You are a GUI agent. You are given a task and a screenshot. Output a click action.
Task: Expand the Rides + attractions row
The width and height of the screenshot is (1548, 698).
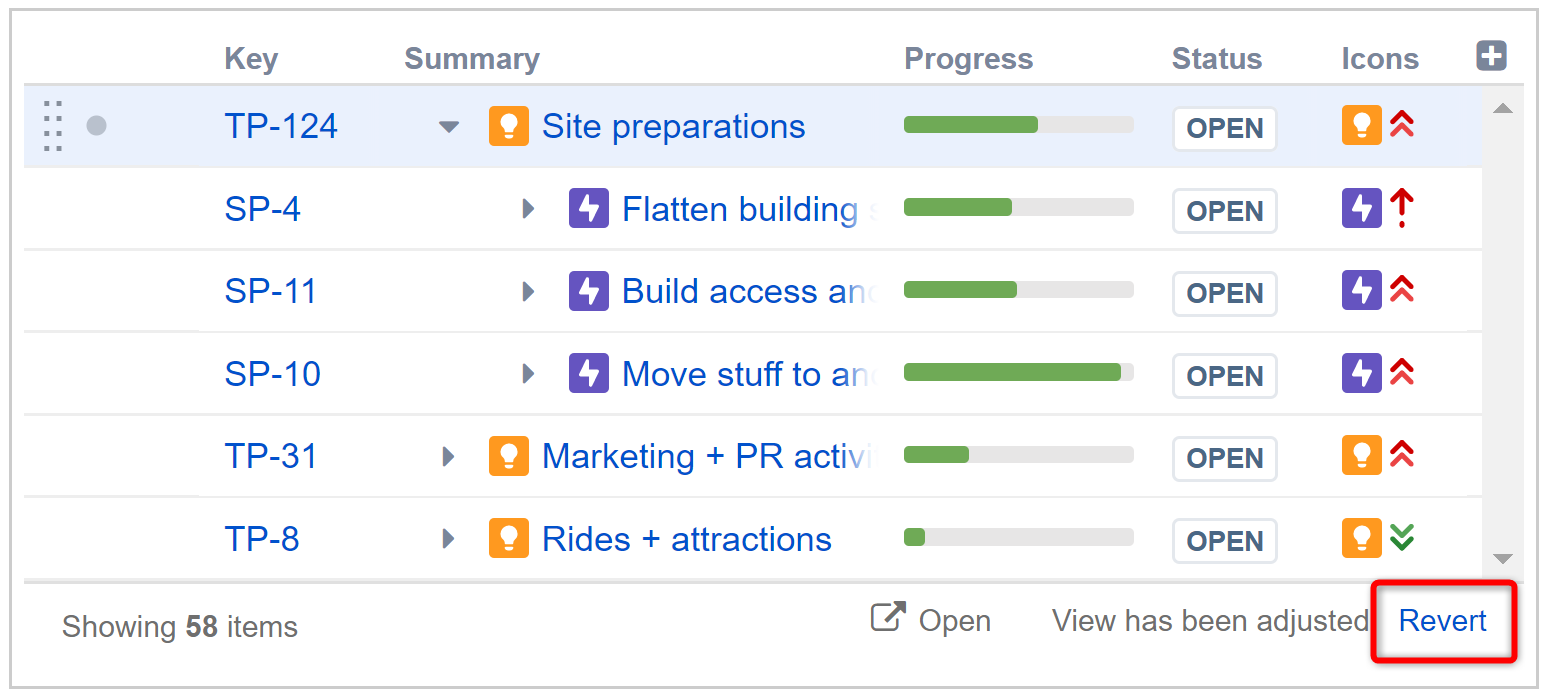click(x=448, y=539)
